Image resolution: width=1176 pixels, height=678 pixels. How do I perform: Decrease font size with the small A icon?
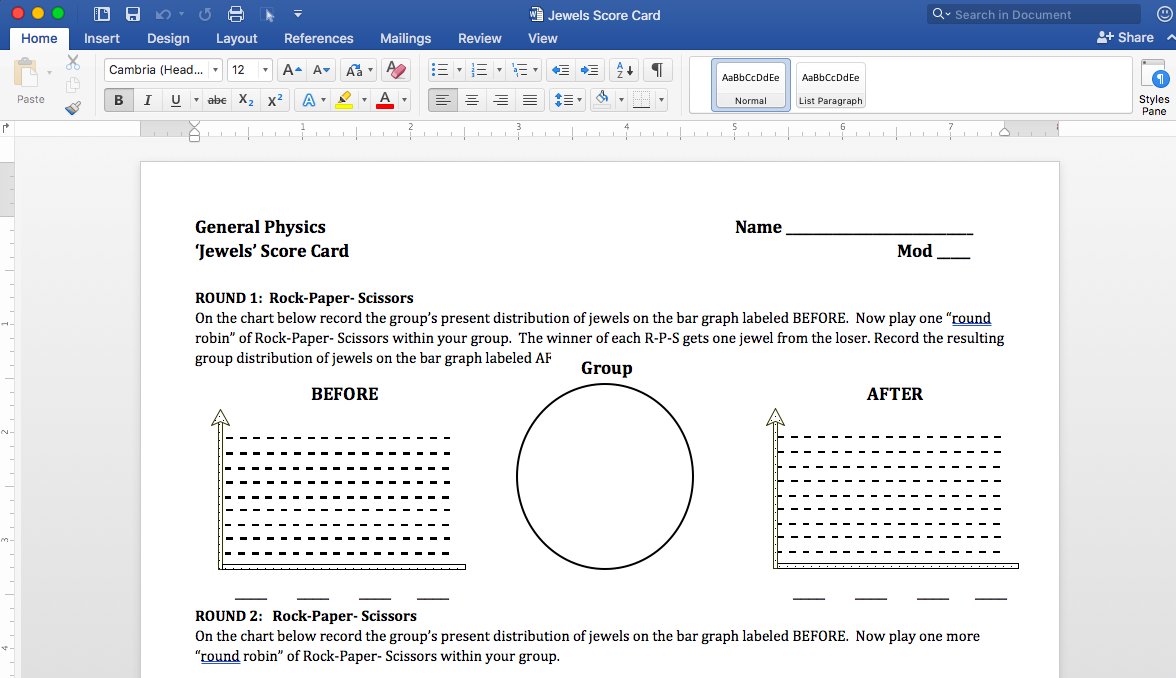tap(321, 70)
